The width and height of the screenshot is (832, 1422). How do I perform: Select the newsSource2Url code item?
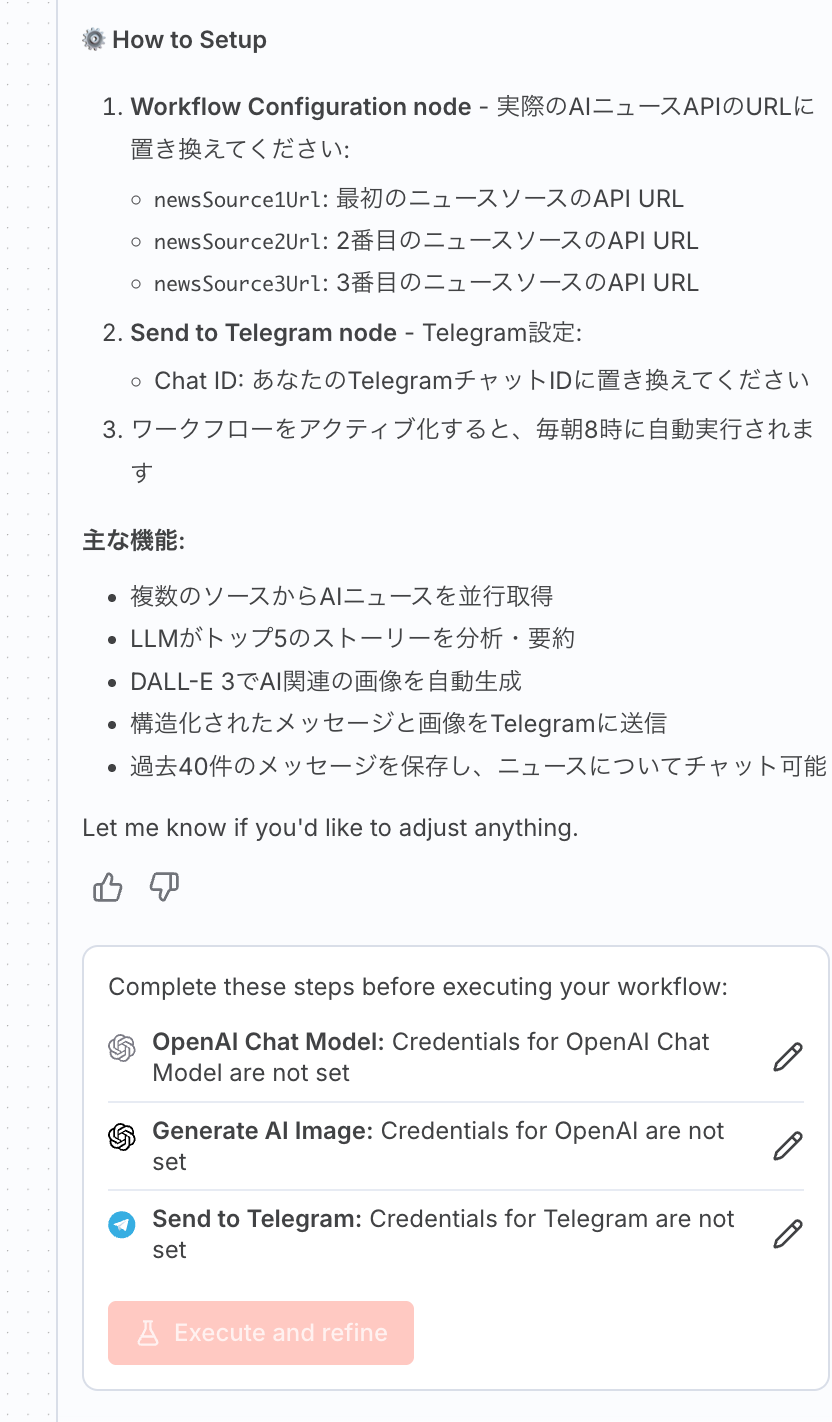(x=240, y=241)
